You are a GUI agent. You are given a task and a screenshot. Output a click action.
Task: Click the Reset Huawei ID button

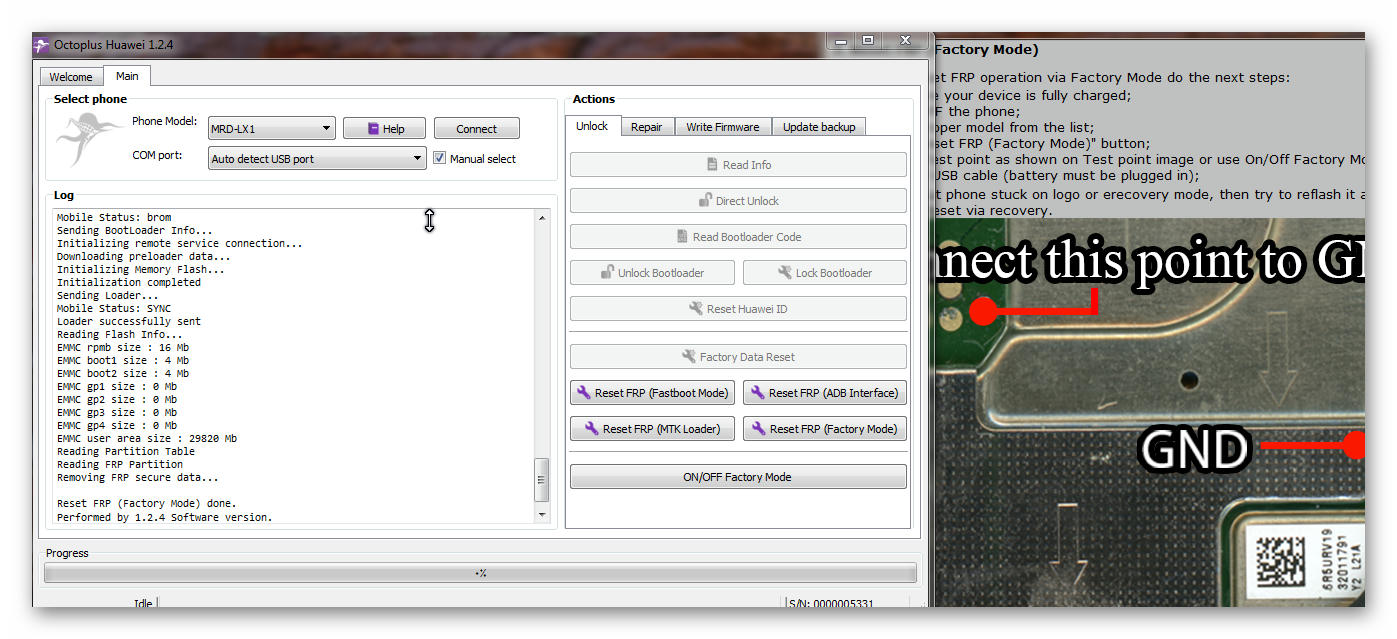[x=738, y=309]
